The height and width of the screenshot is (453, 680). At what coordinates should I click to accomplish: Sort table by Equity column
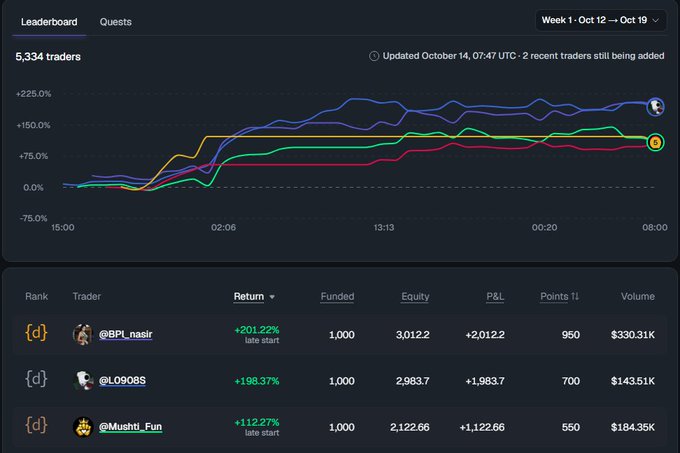(415, 297)
